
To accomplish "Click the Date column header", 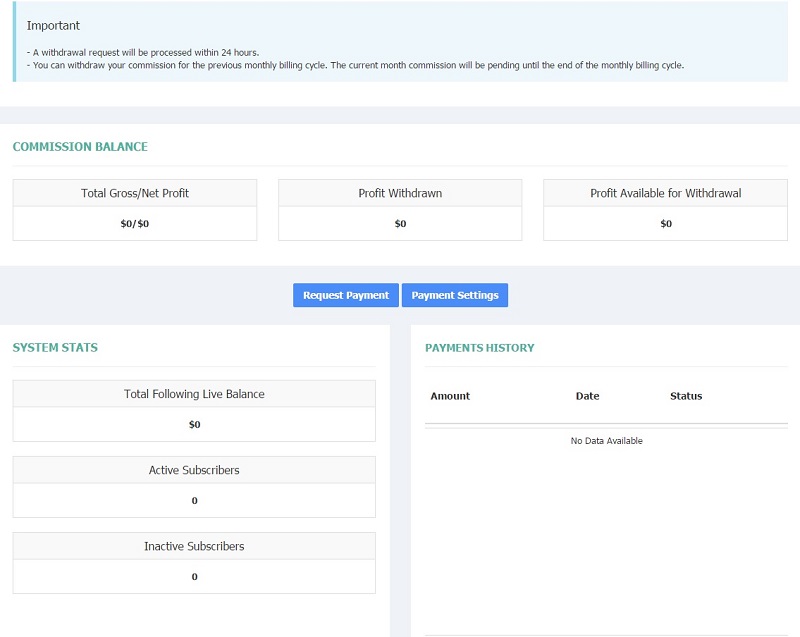I will point(587,396).
